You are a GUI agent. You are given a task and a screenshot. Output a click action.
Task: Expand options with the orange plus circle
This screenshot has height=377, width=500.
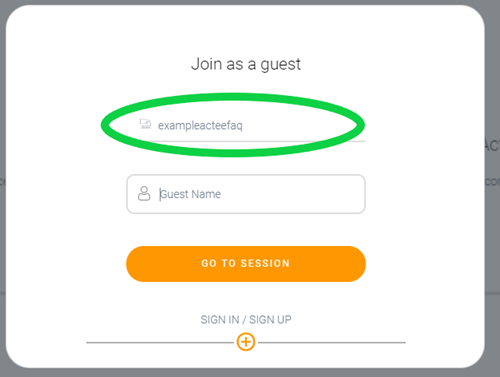[246, 342]
